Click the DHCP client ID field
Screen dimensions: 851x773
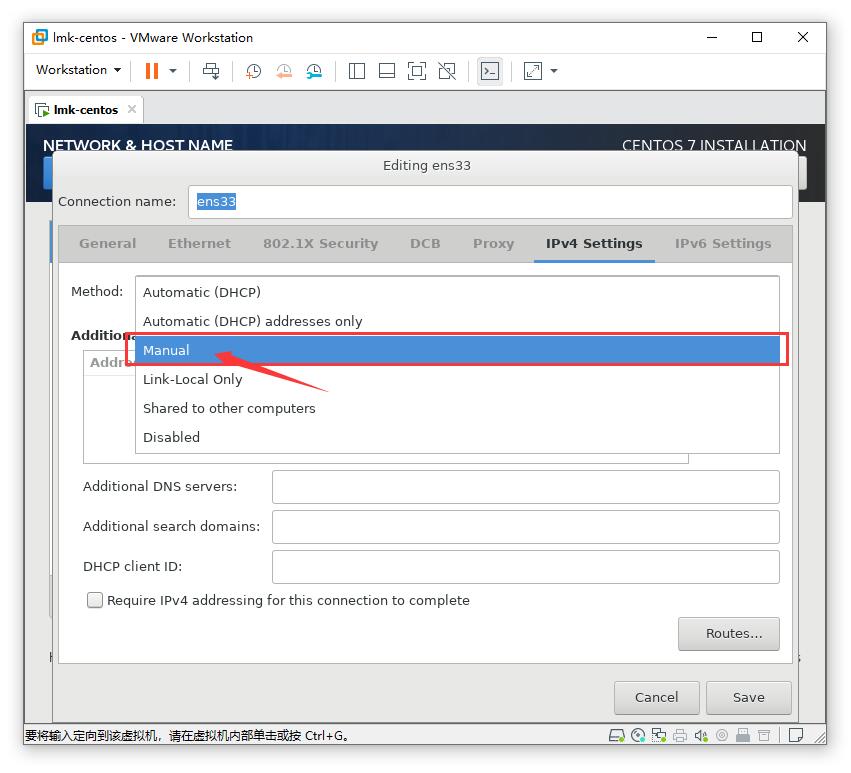click(525, 567)
